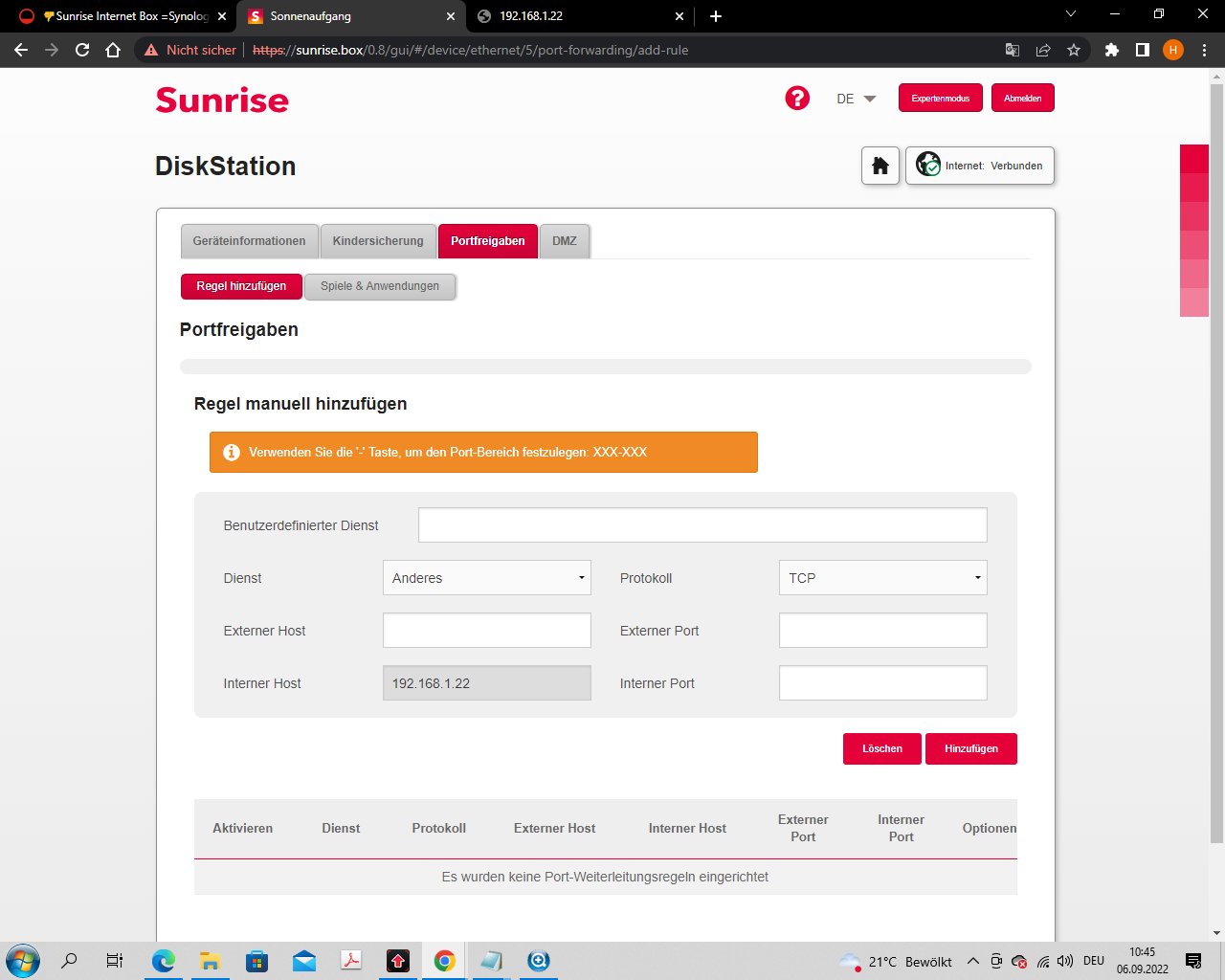Click the darkest red color block
This screenshot has height=980, width=1225.
1194,159
